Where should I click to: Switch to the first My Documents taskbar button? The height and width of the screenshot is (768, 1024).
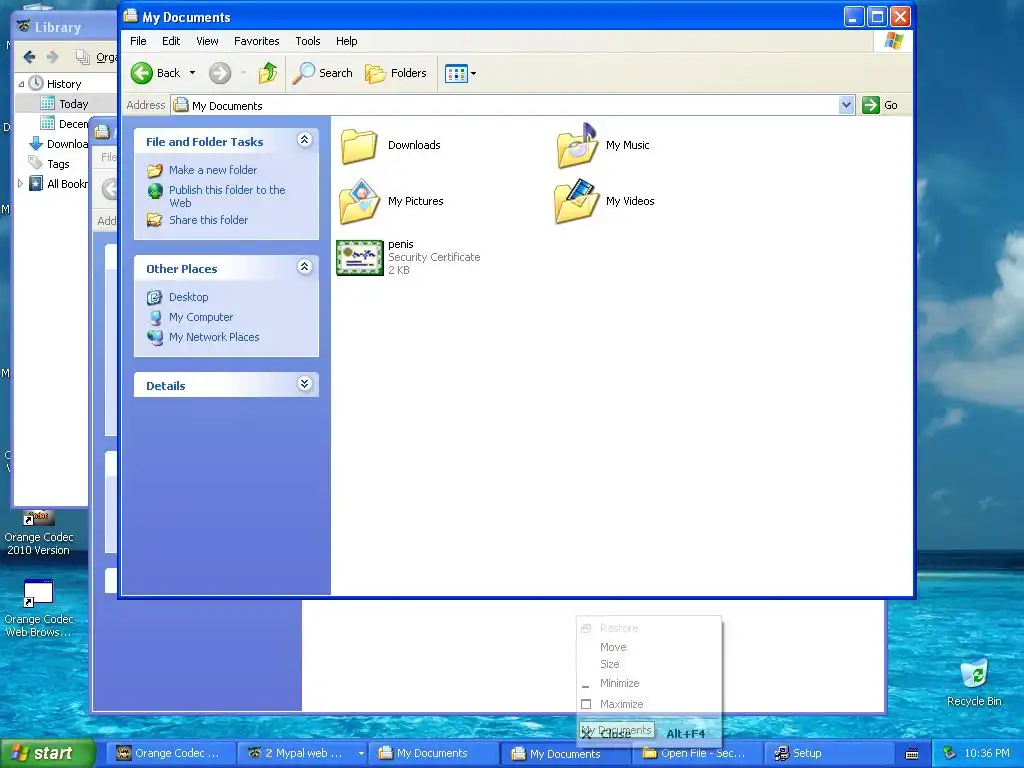432,753
